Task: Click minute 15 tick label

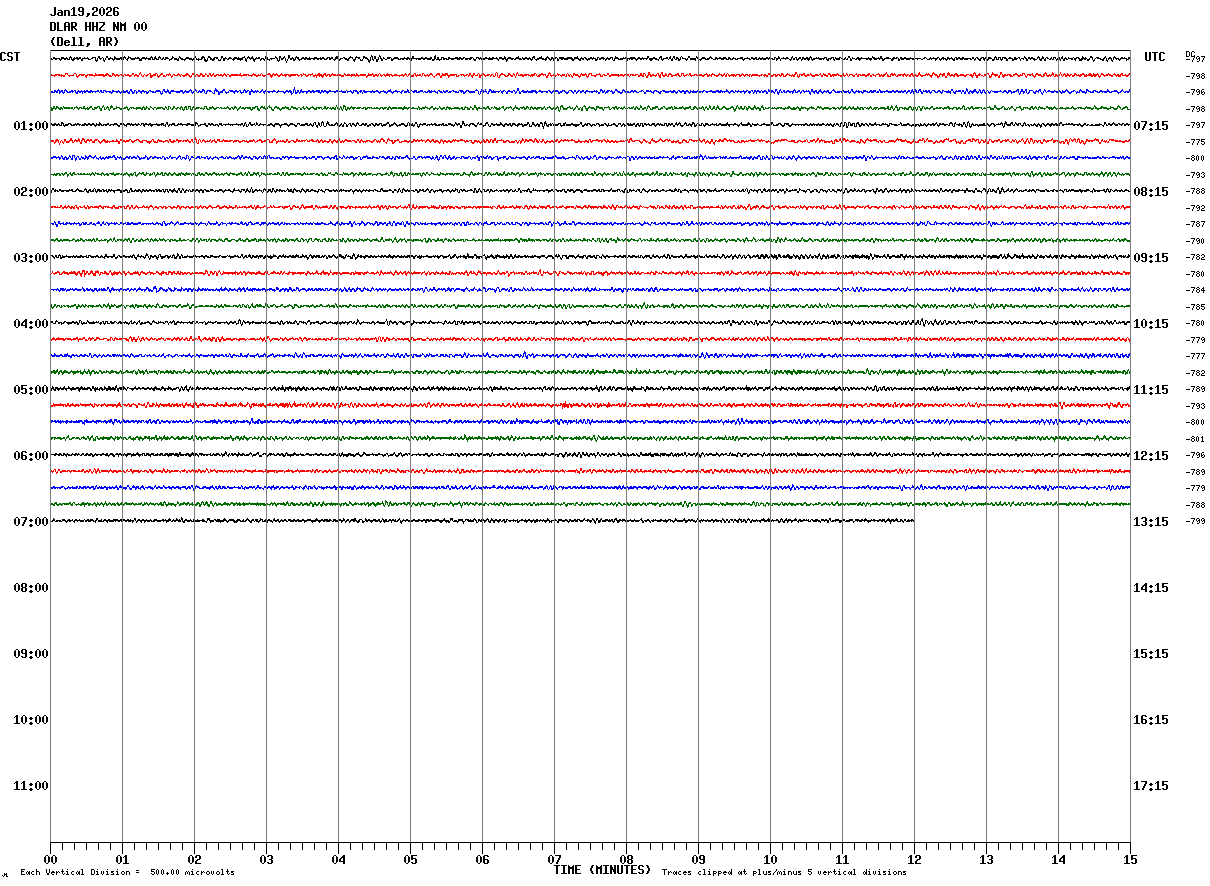Action: [1130, 859]
